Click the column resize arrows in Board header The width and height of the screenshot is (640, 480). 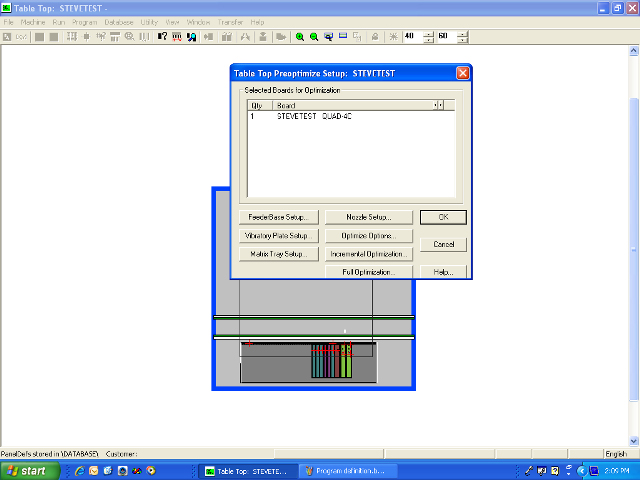[x=438, y=105]
